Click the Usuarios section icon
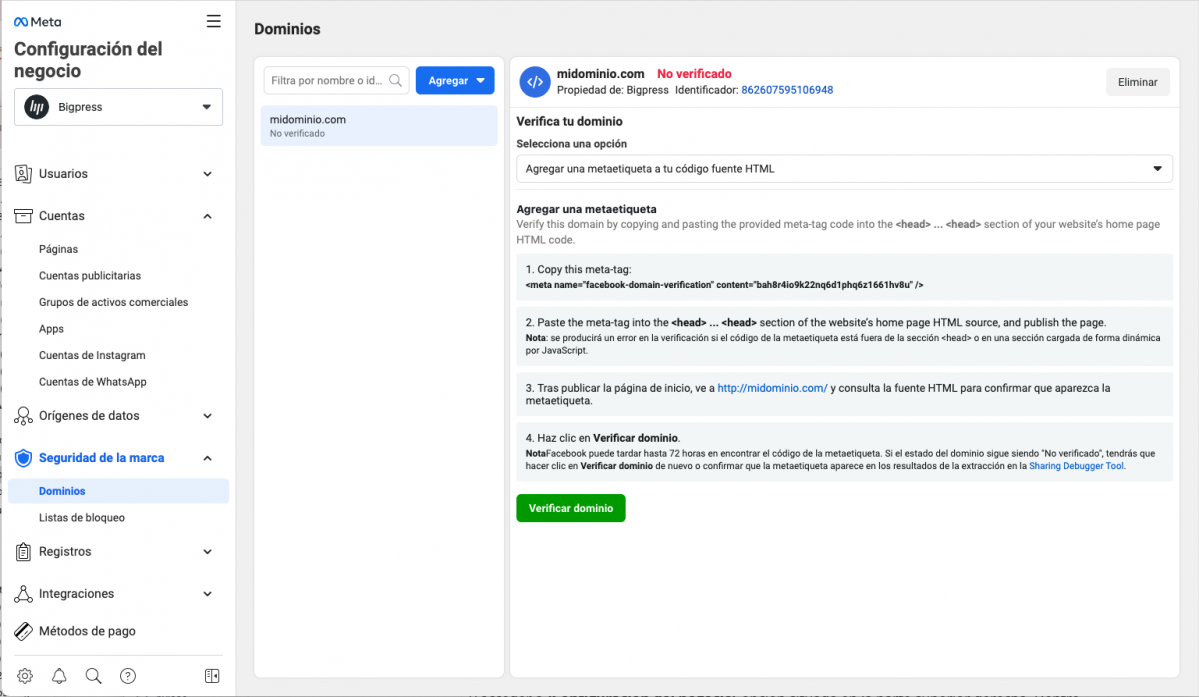 coord(23,174)
